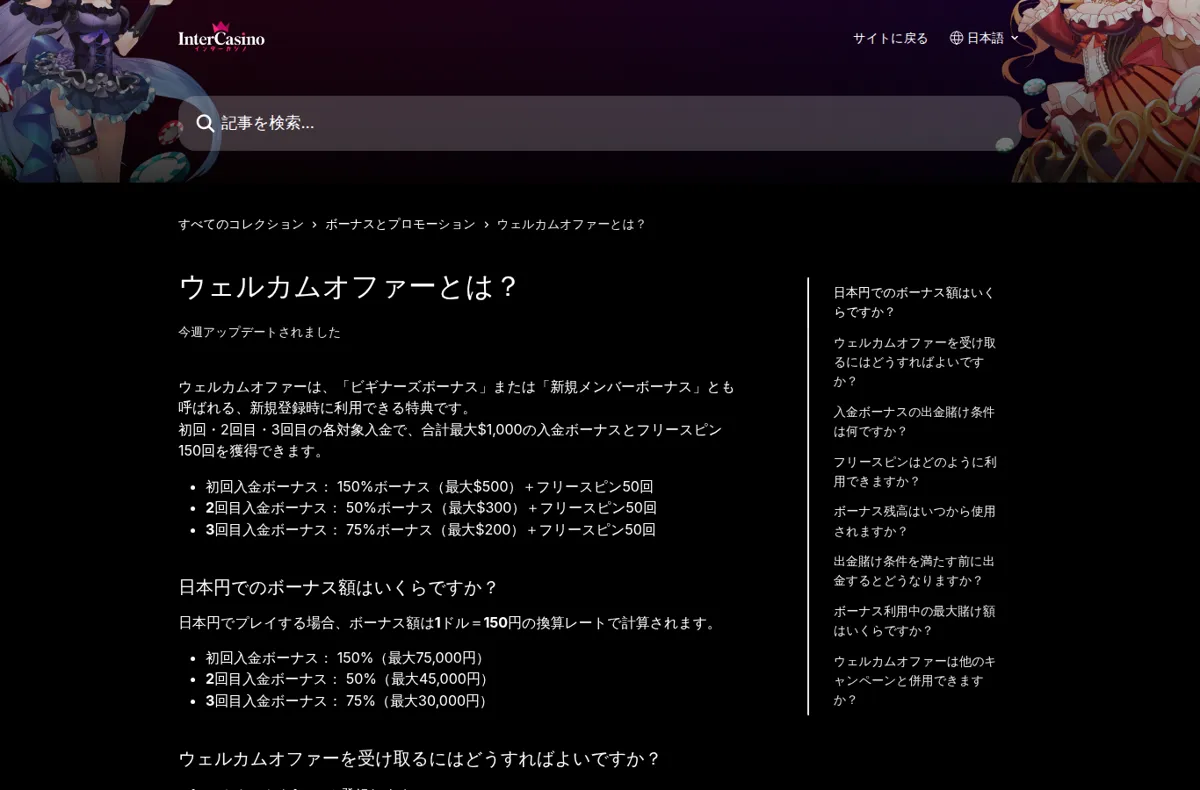Click the 日本円でのボーナス額はいくらですか？ heading

tap(338, 587)
